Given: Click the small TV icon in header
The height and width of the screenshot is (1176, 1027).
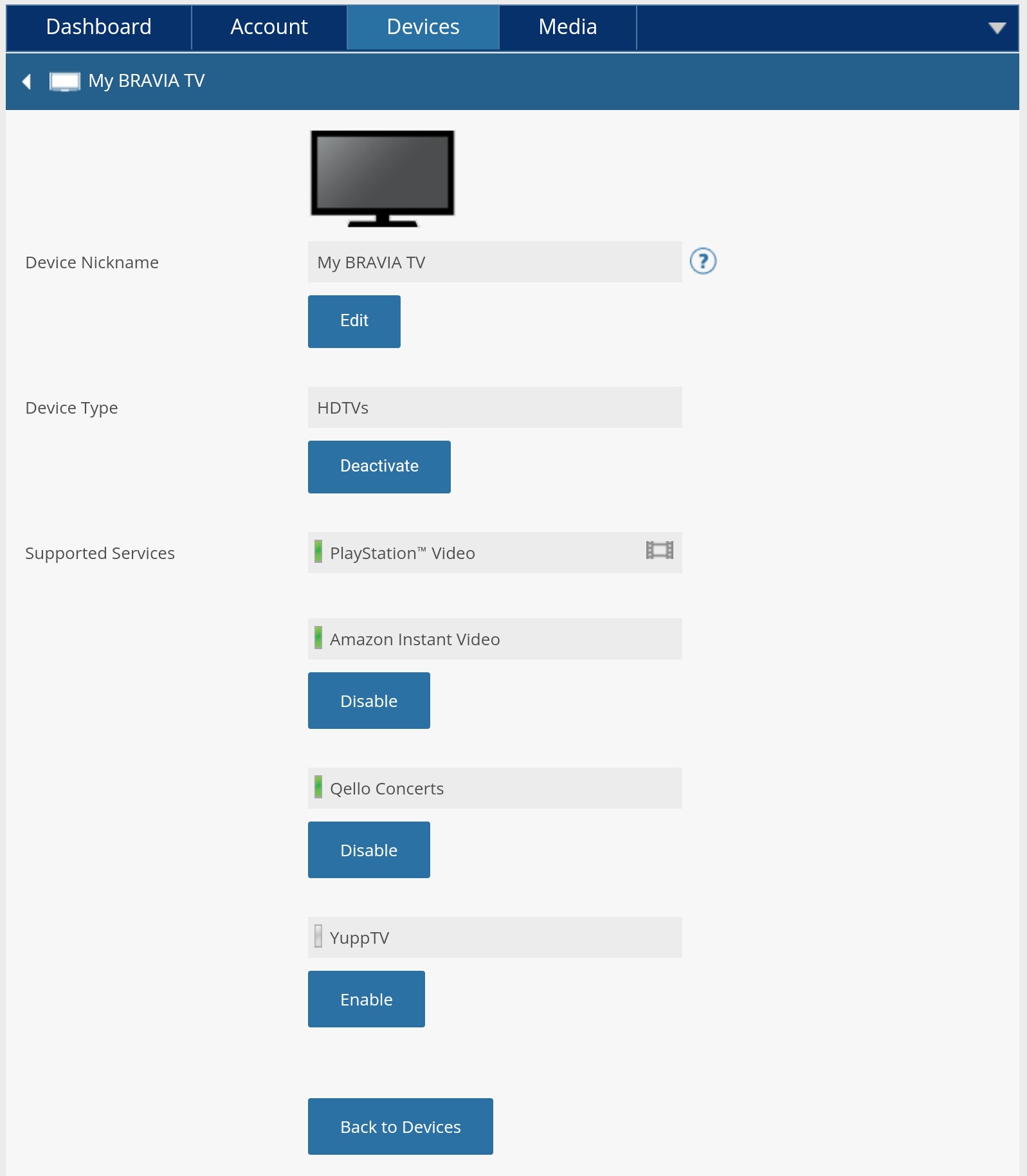Looking at the screenshot, I should 64,82.
